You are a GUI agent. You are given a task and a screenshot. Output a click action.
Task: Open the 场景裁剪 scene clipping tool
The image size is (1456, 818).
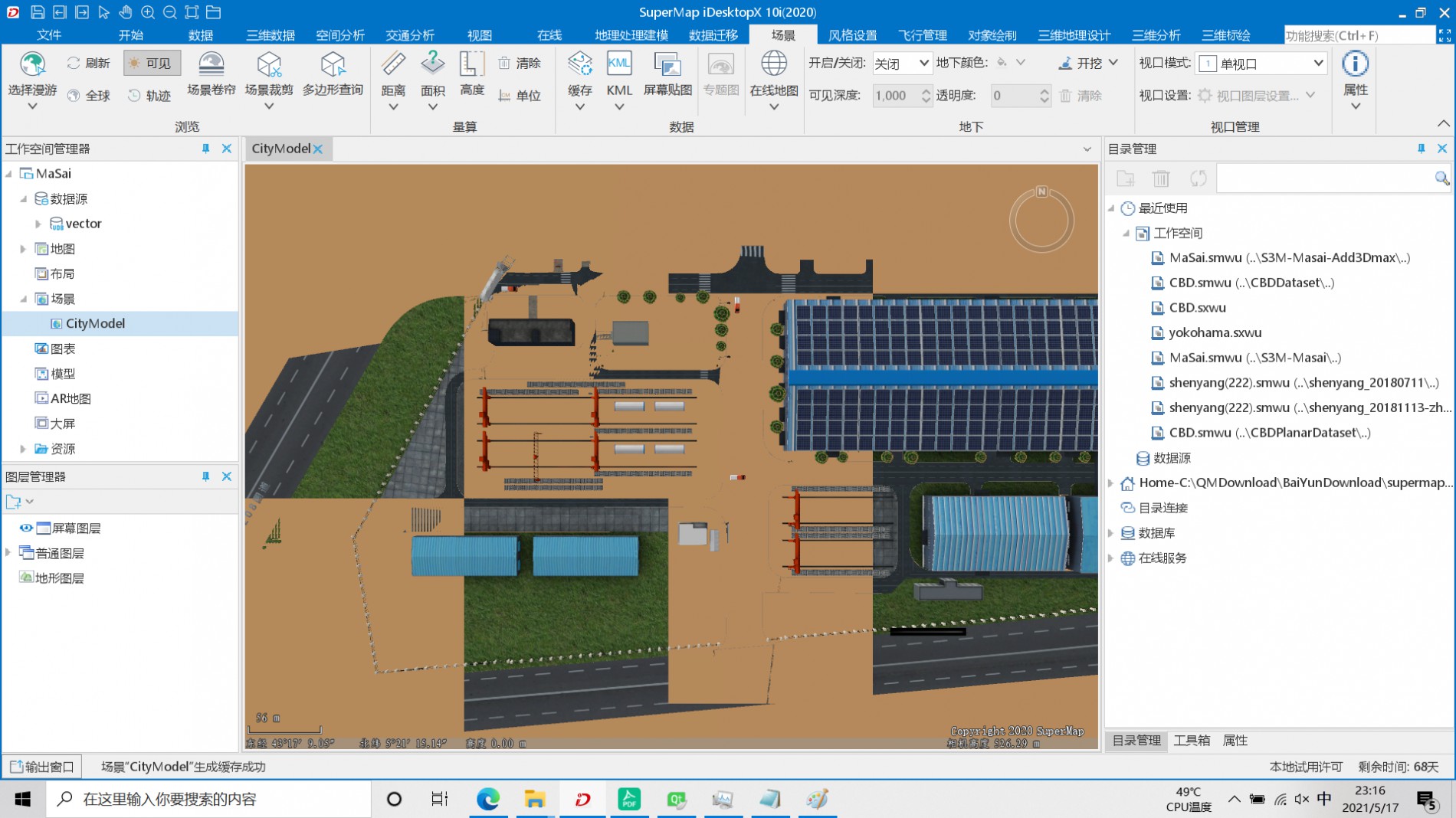[x=269, y=80]
